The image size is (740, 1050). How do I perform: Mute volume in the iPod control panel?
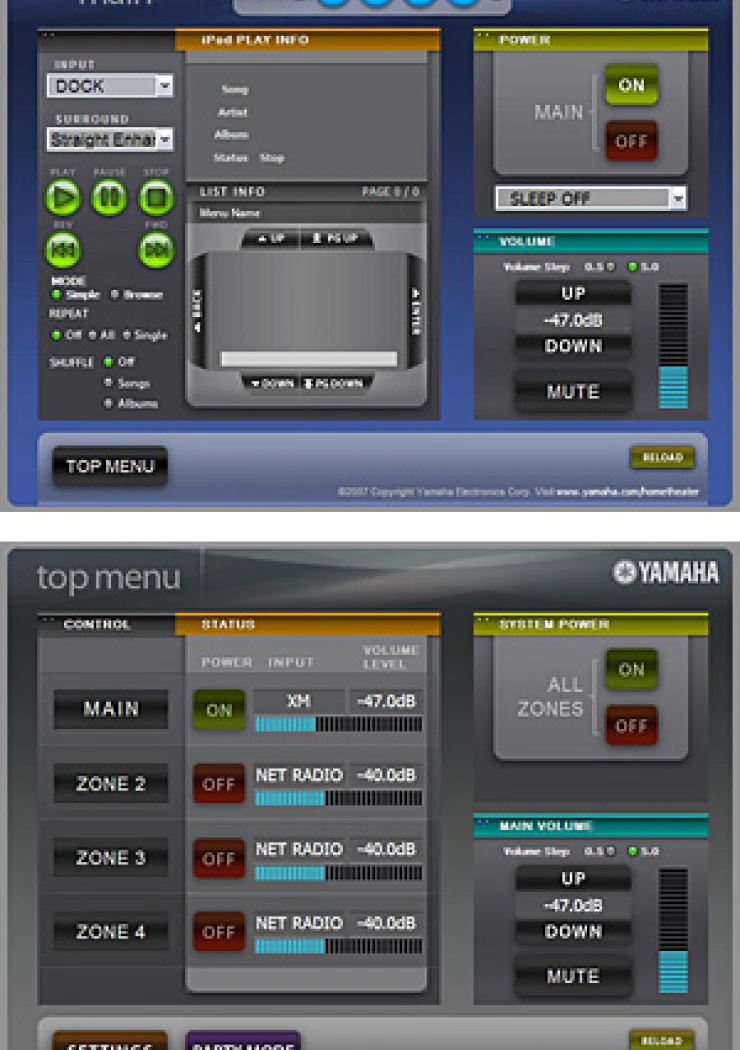point(573,392)
